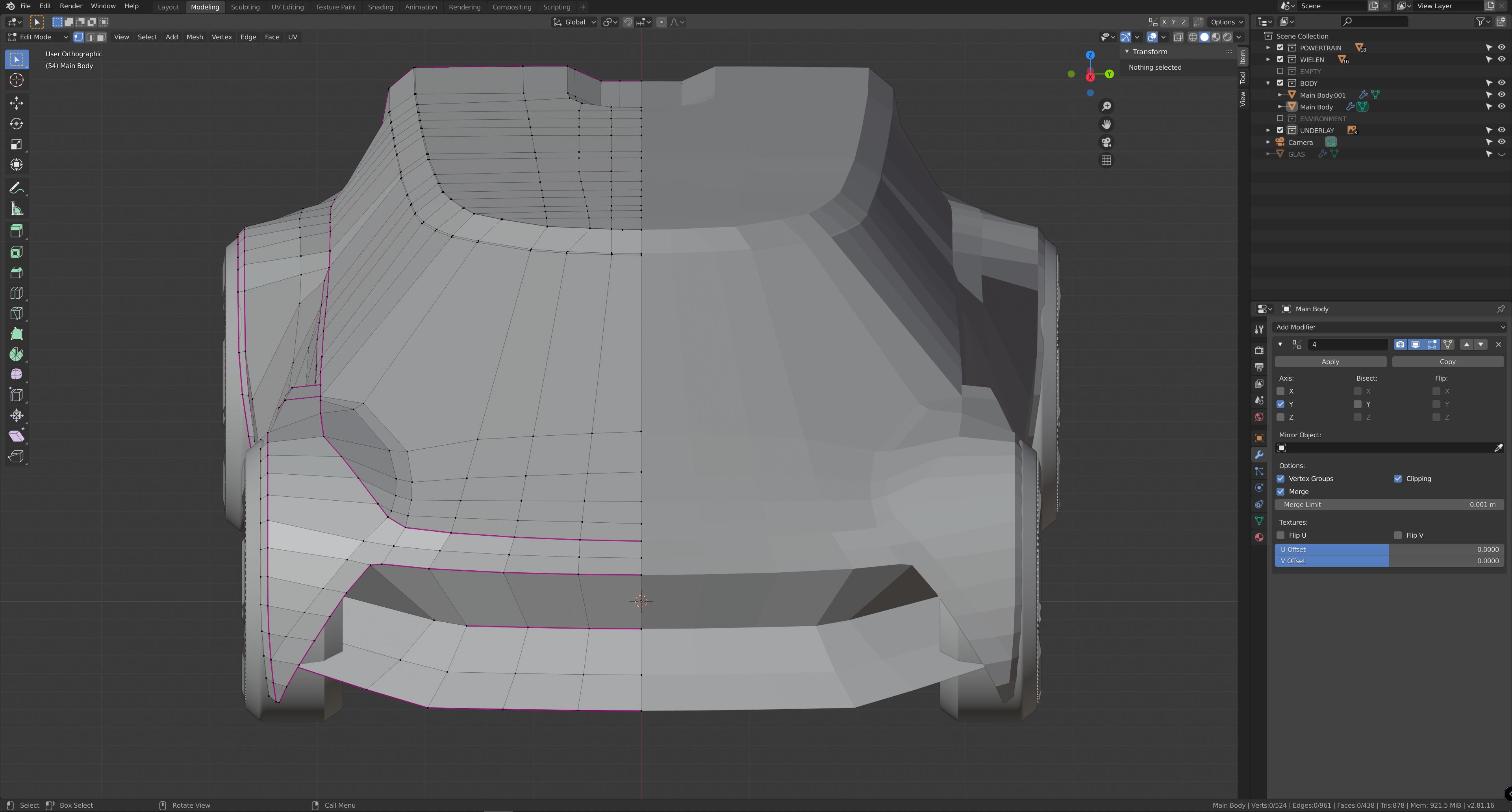
Task: Select the Measure tool in the toolbar
Action: click(17, 208)
